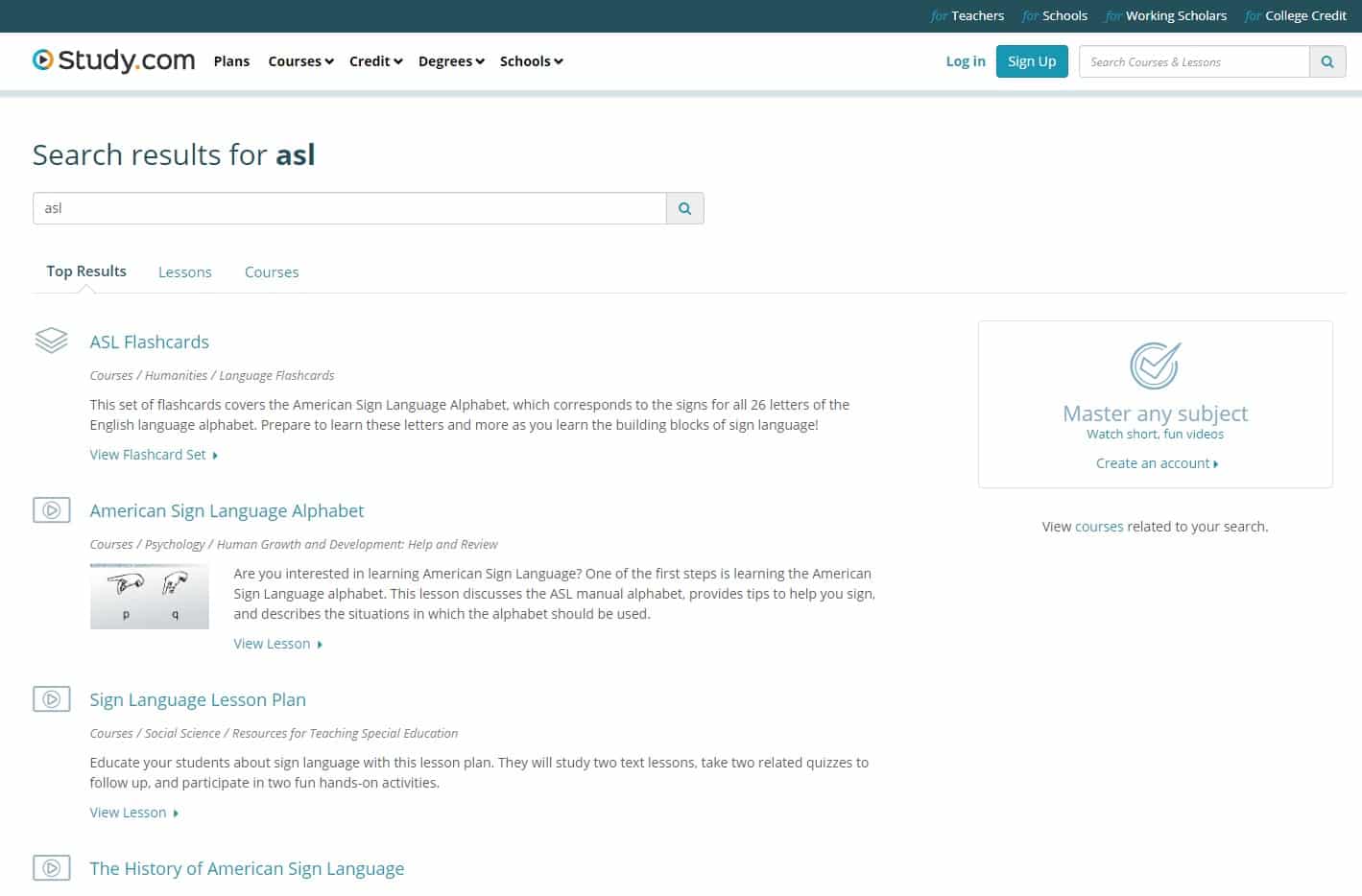This screenshot has height=896, width=1362.
Task: Expand the Degrees dropdown menu
Action: 451,61
